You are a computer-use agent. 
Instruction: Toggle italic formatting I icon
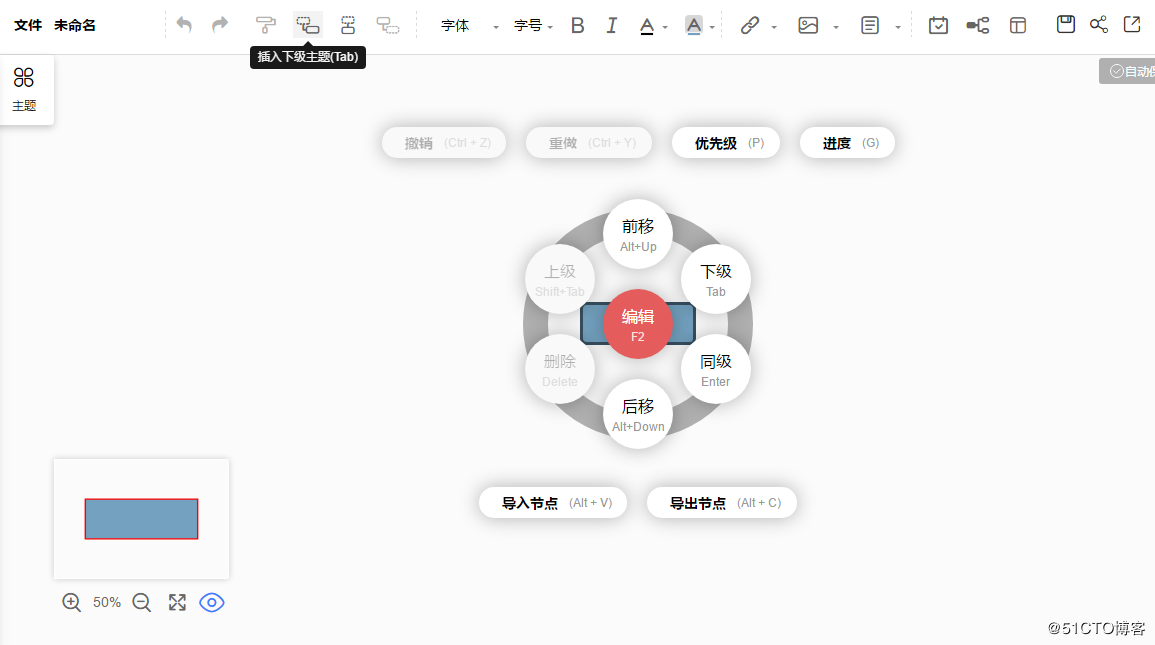tap(611, 26)
